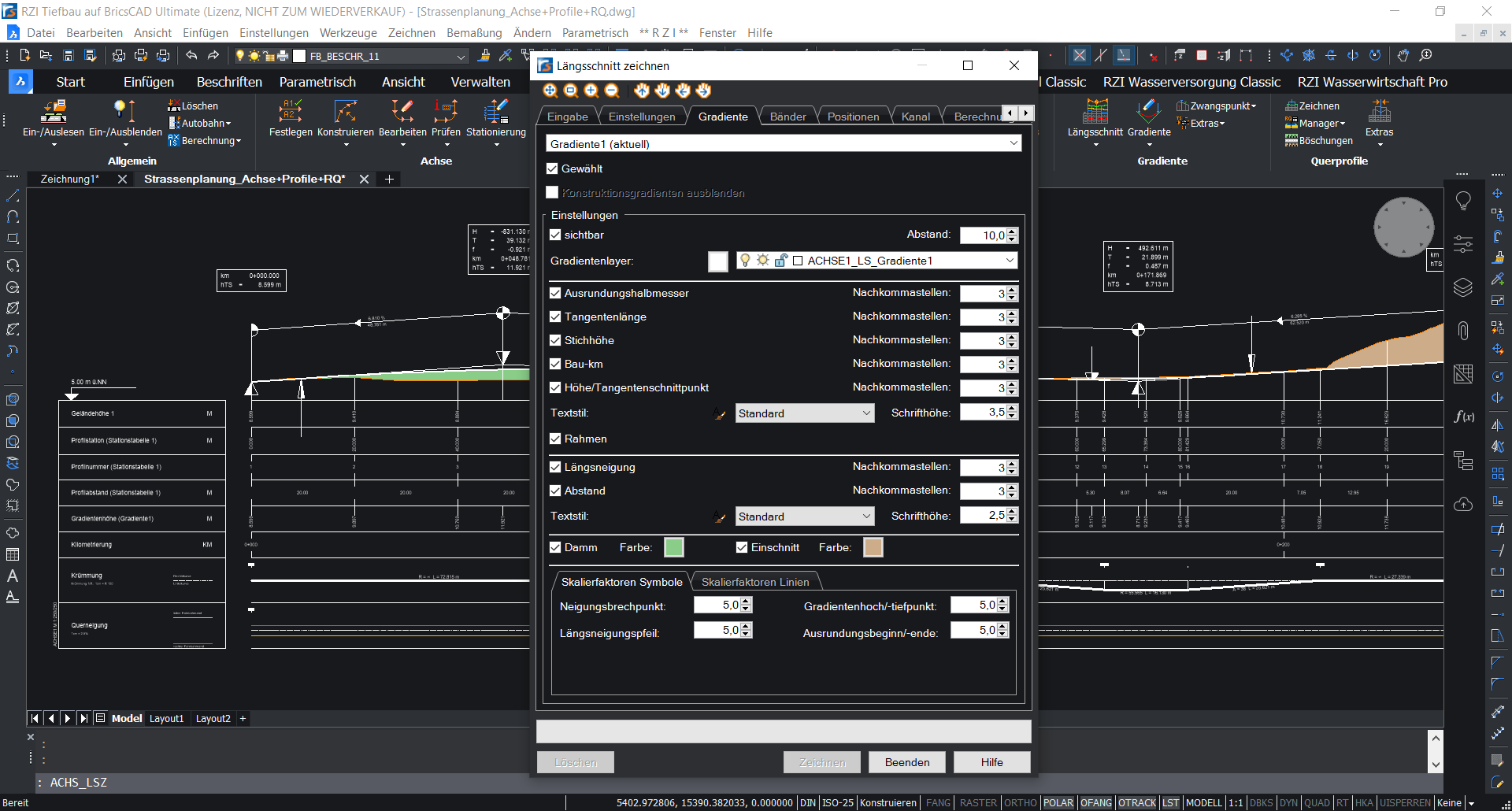Uncheck the Tangentenlänge checkbox

(x=555, y=317)
